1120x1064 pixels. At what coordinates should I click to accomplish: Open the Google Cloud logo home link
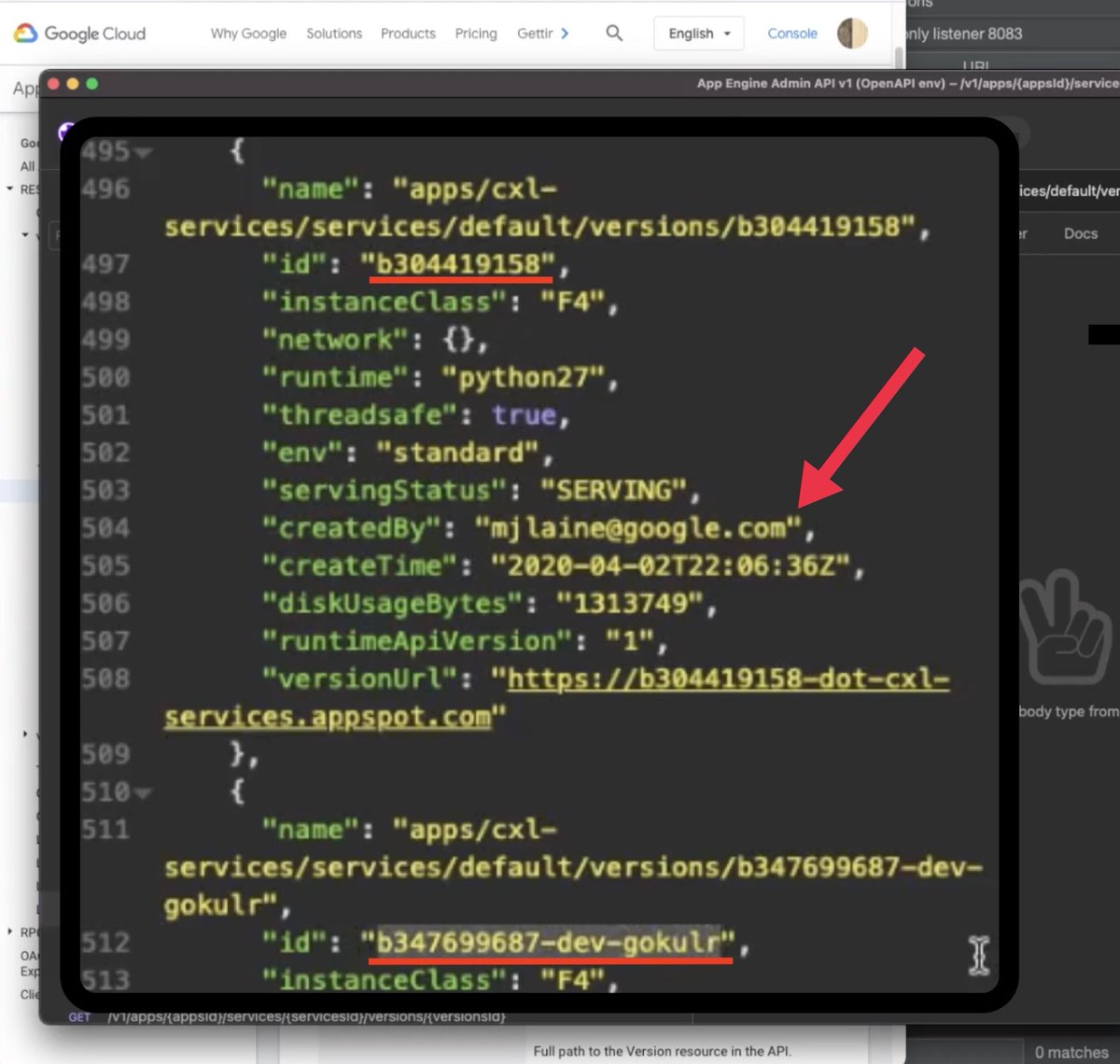79,34
